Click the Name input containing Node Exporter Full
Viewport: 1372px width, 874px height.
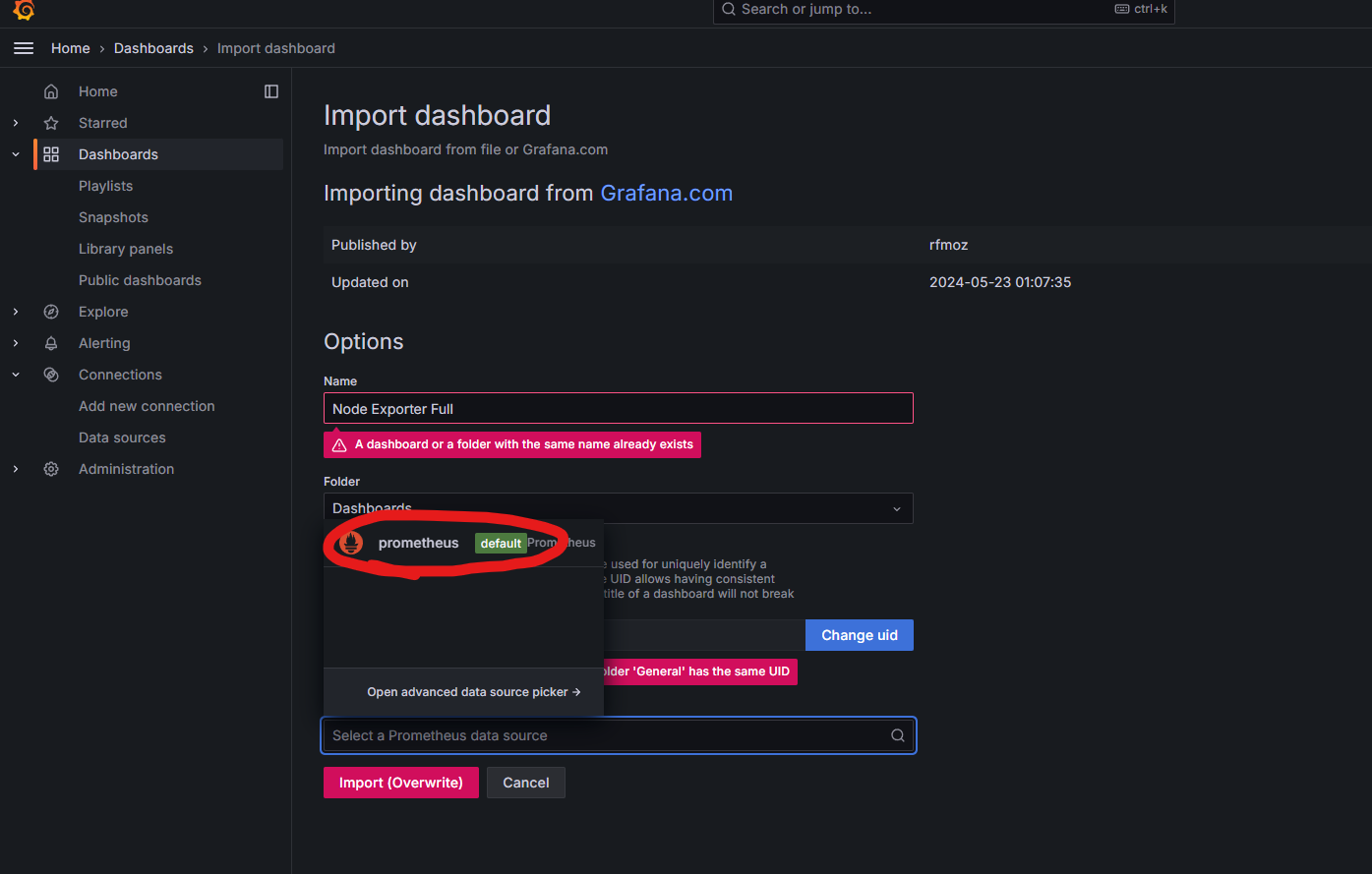[x=618, y=408]
